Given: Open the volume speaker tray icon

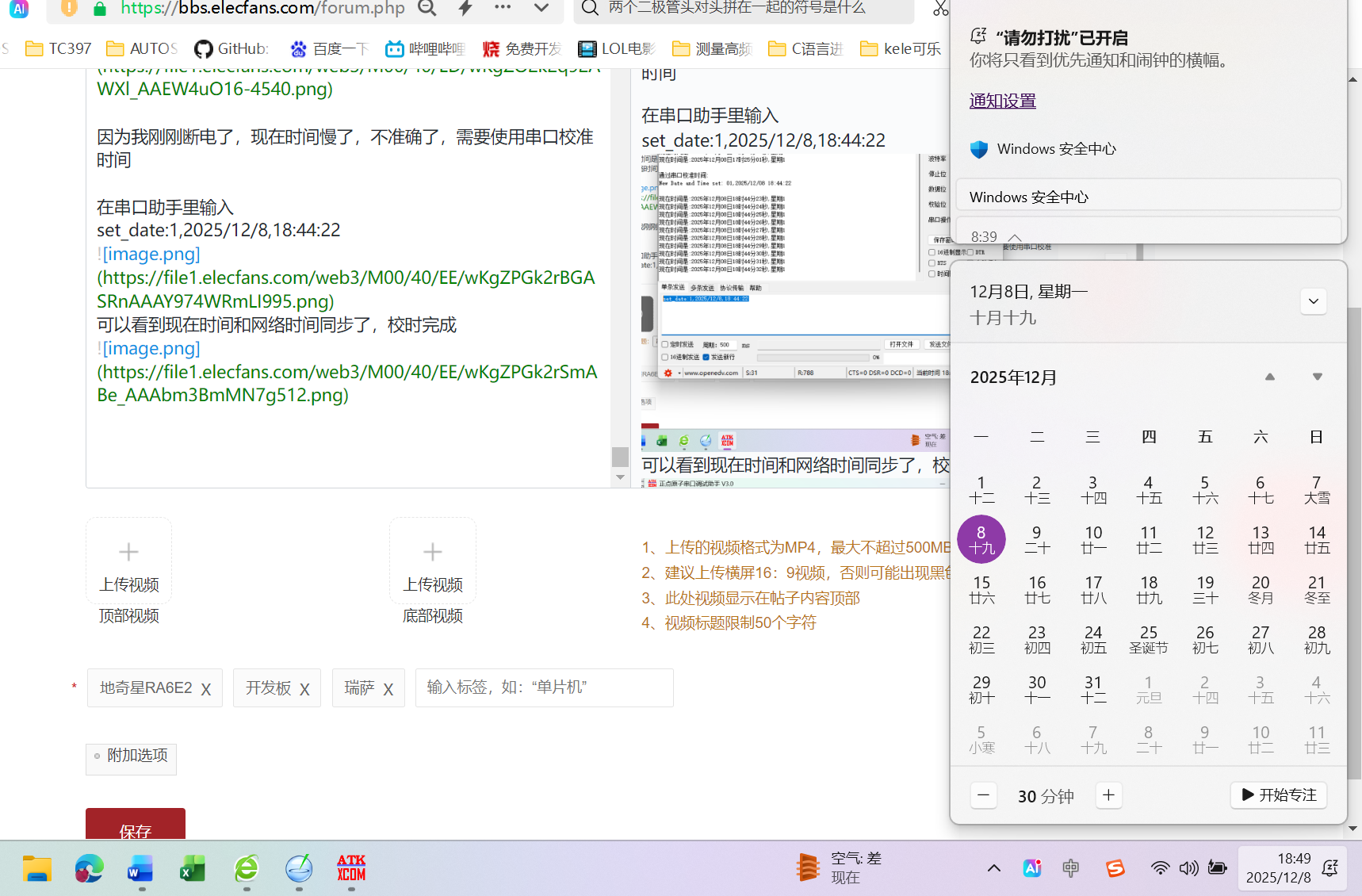Looking at the screenshot, I should coord(1188,868).
